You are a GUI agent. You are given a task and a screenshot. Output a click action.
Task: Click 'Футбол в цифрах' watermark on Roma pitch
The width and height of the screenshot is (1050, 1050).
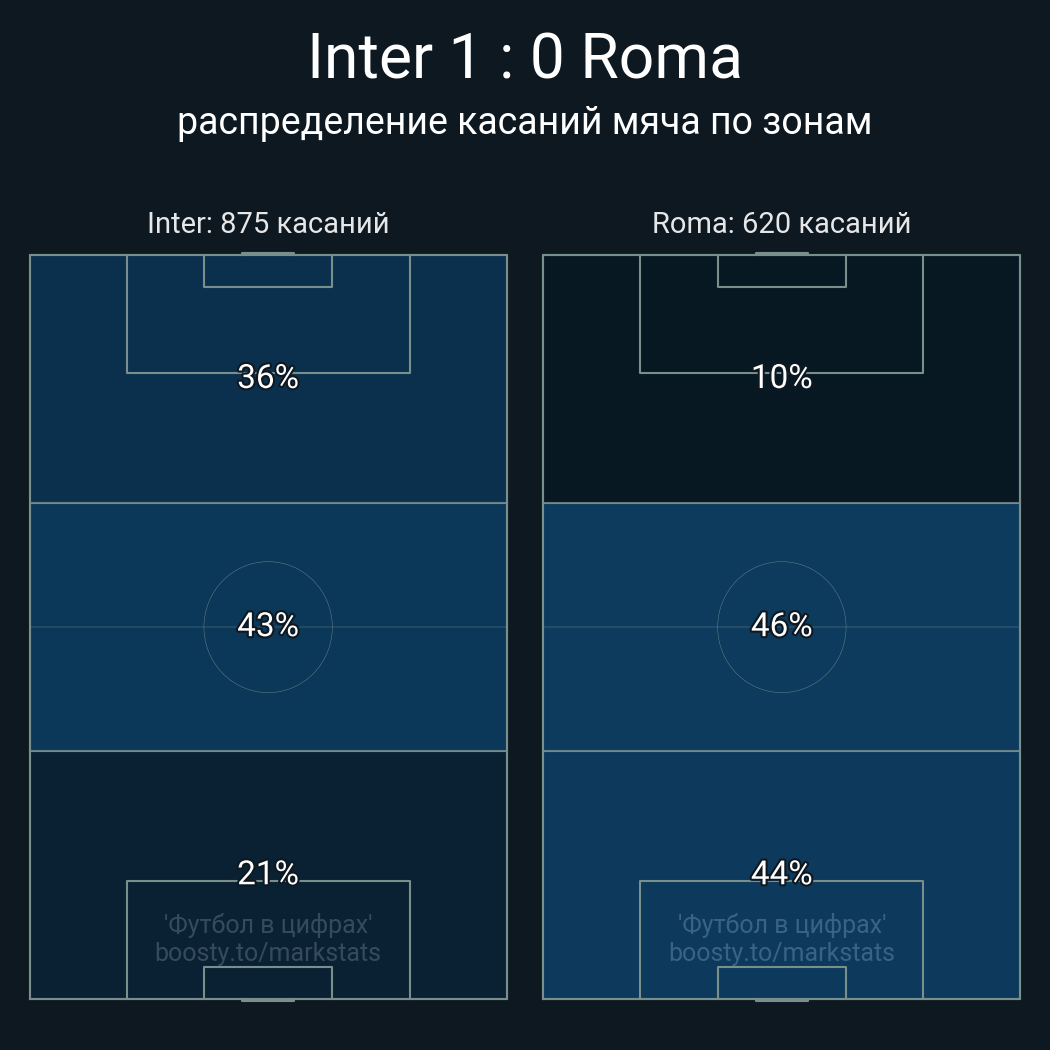pos(781,924)
